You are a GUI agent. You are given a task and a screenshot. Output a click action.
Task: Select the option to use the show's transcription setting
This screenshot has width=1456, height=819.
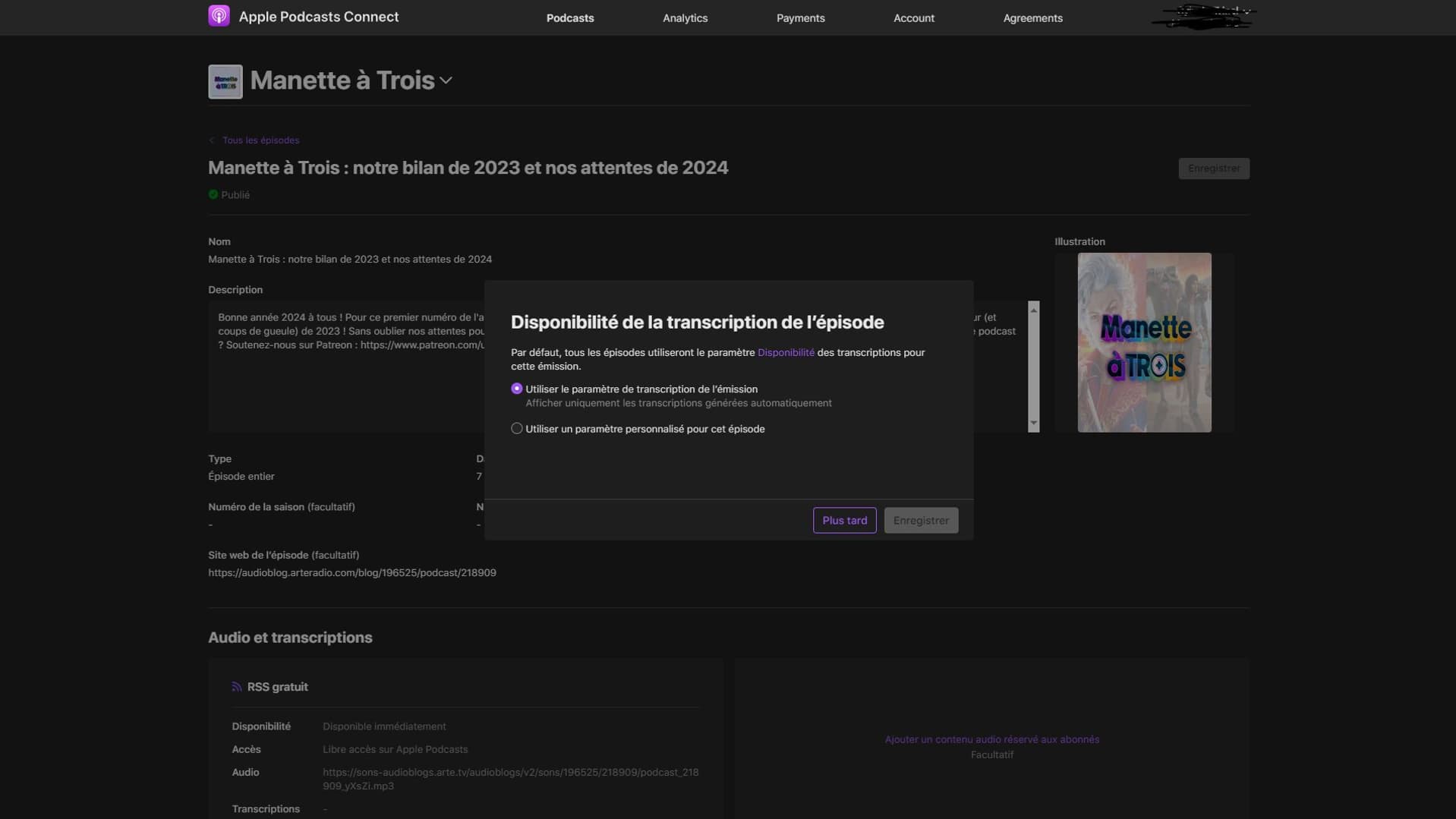pos(517,389)
